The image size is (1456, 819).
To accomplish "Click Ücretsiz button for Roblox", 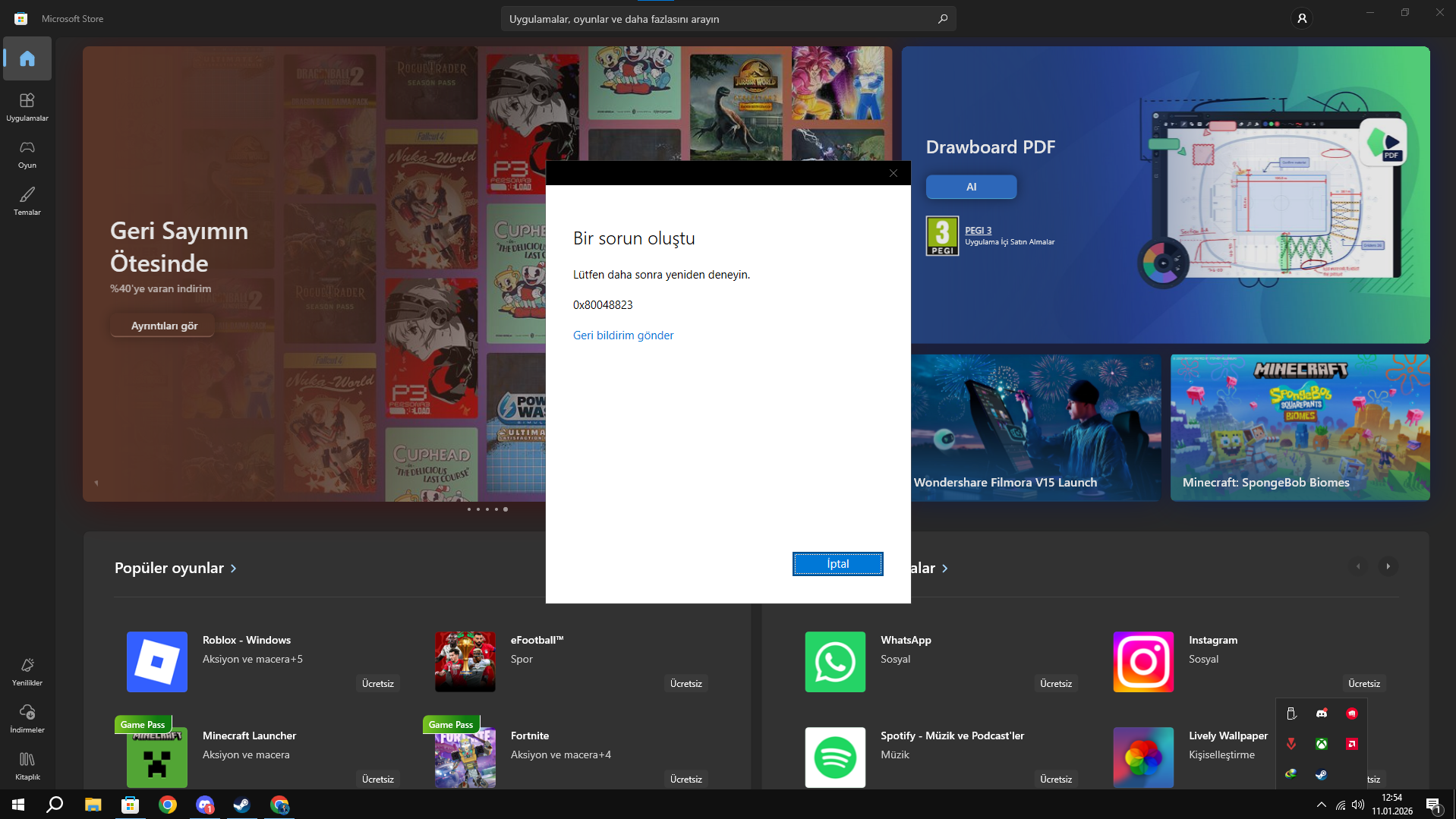I will click(378, 684).
